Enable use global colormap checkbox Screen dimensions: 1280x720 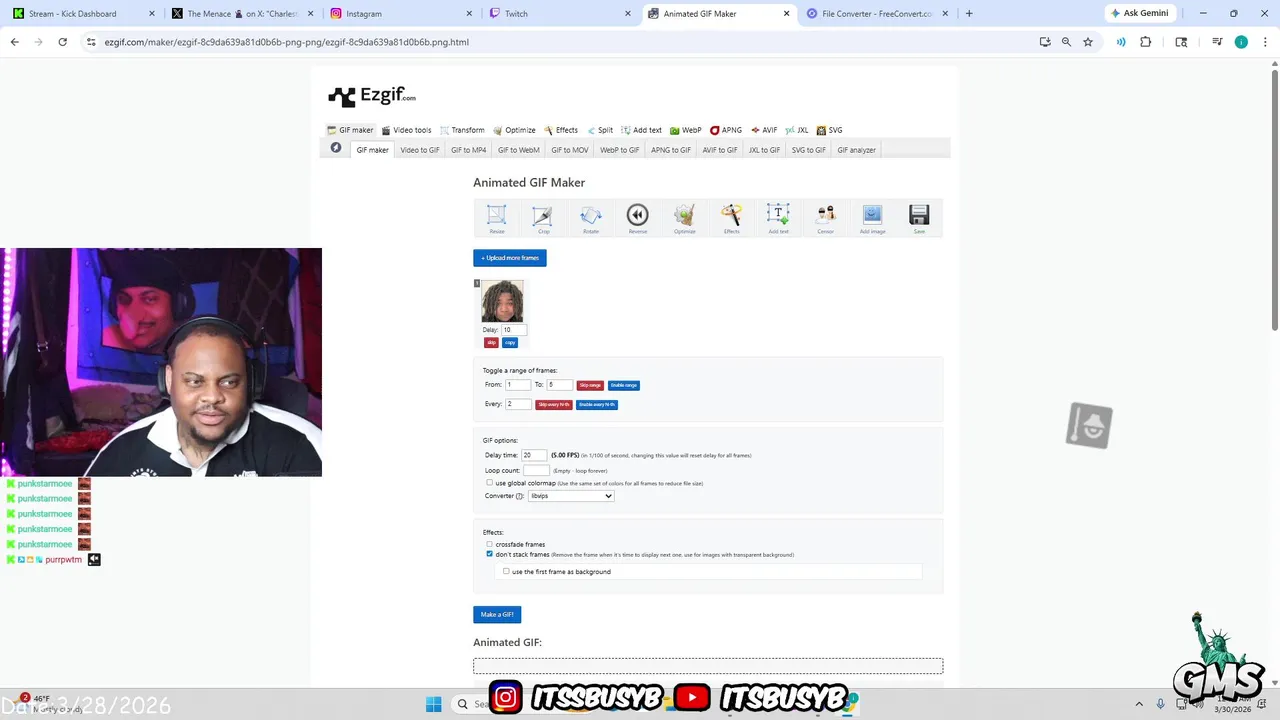tap(489, 483)
